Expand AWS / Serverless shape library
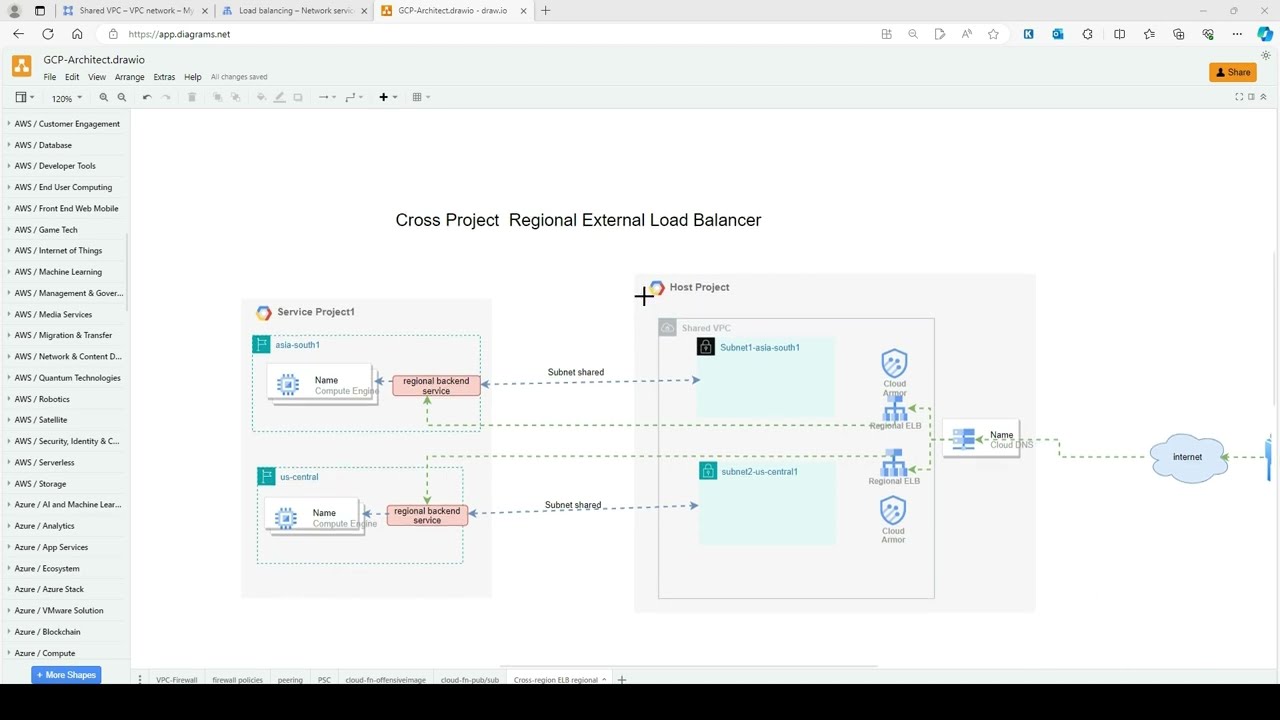The width and height of the screenshot is (1280, 720). coord(65,463)
